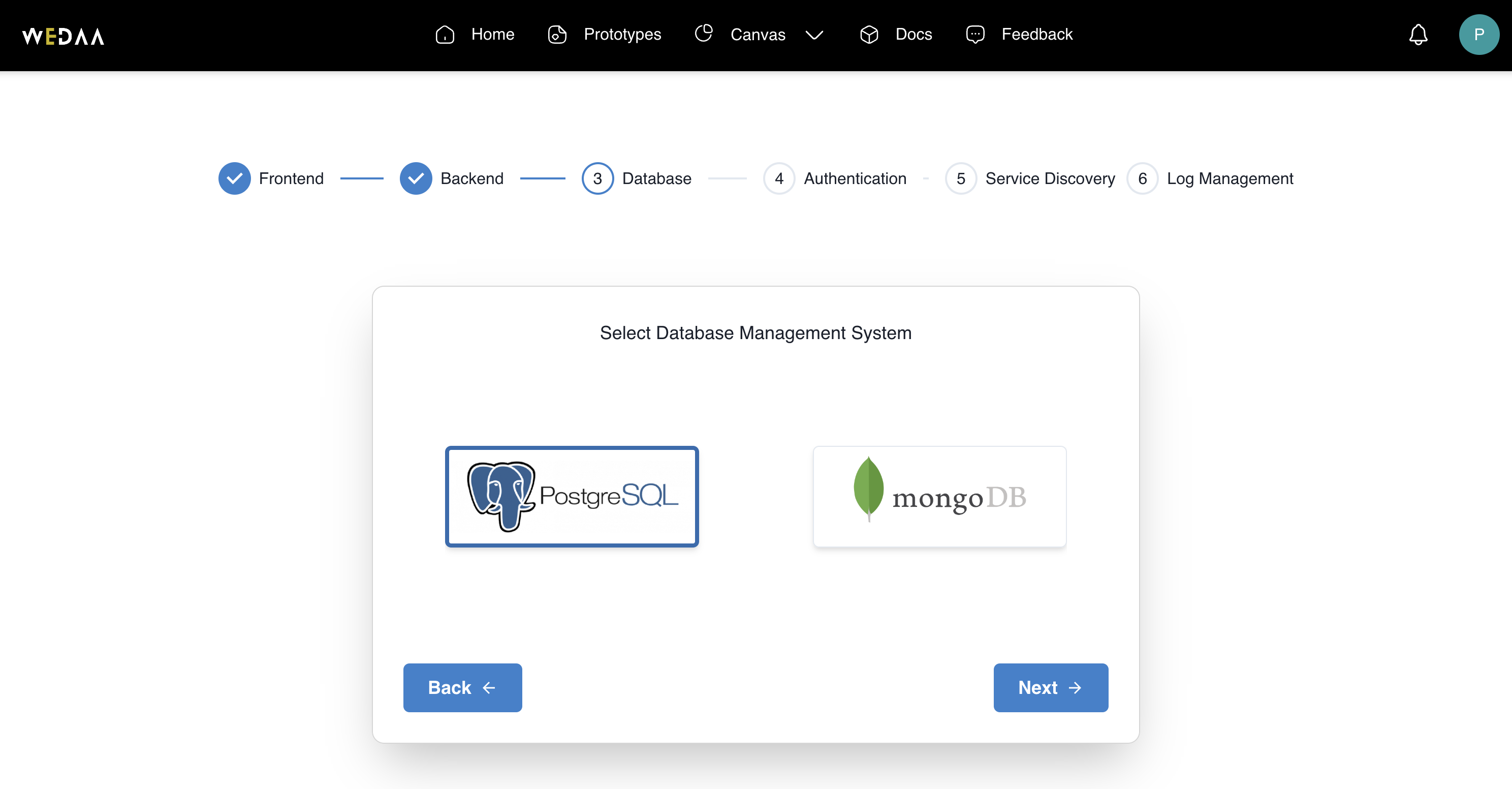Open the Canvas menu label
The width and height of the screenshot is (1512, 789).
coord(758,35)
